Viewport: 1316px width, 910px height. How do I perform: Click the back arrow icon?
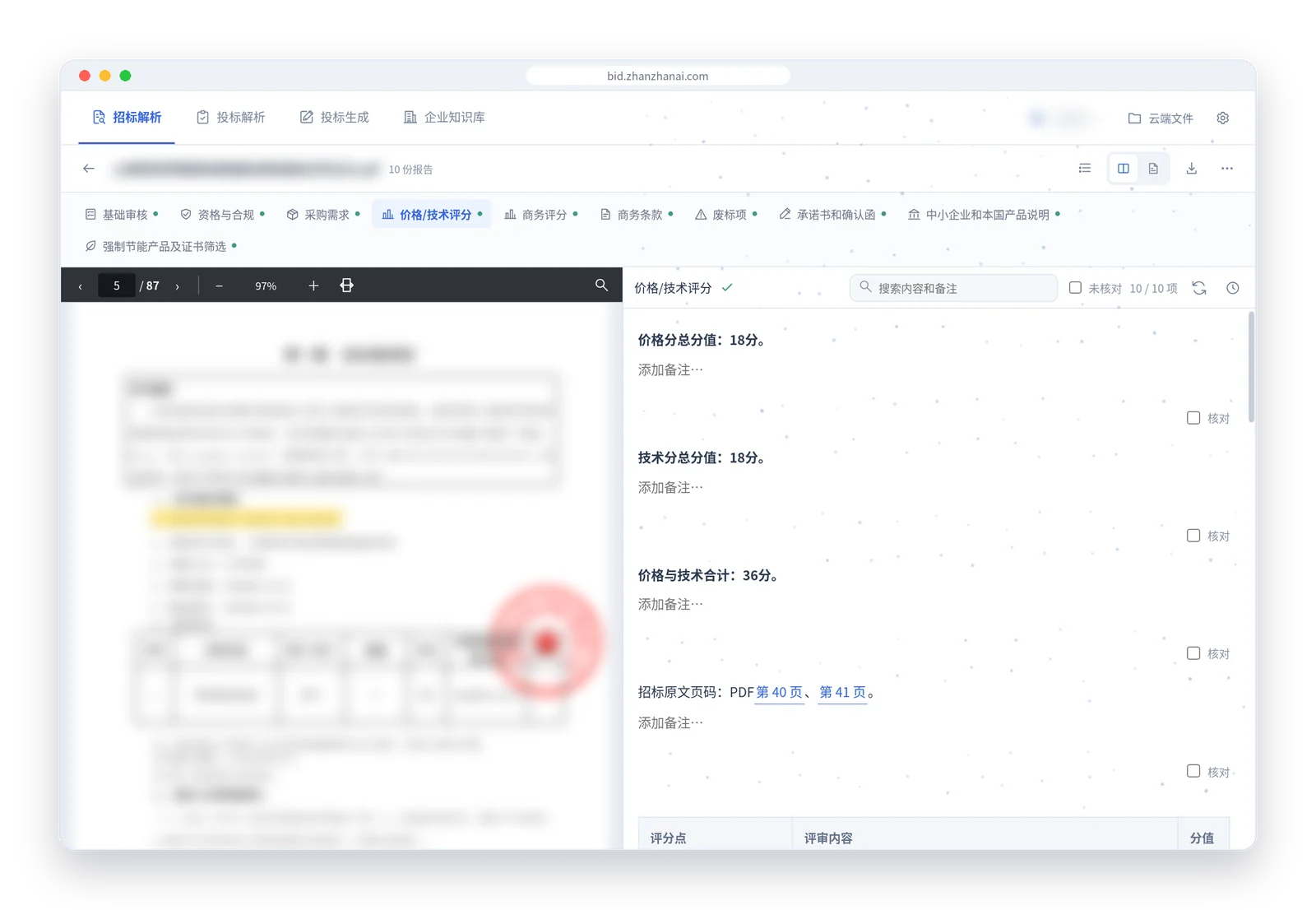point(89,169)
